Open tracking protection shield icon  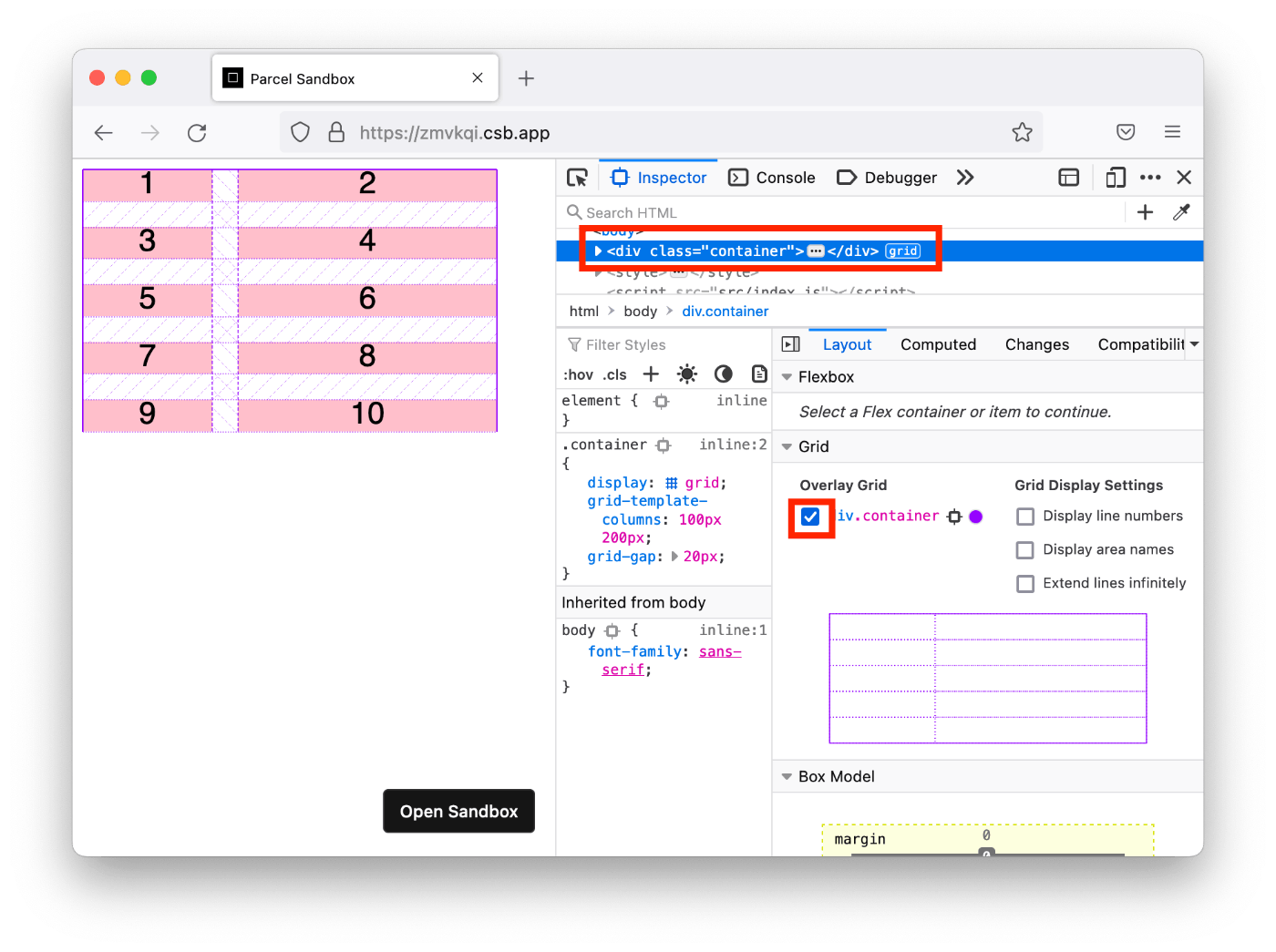point(300,132)
